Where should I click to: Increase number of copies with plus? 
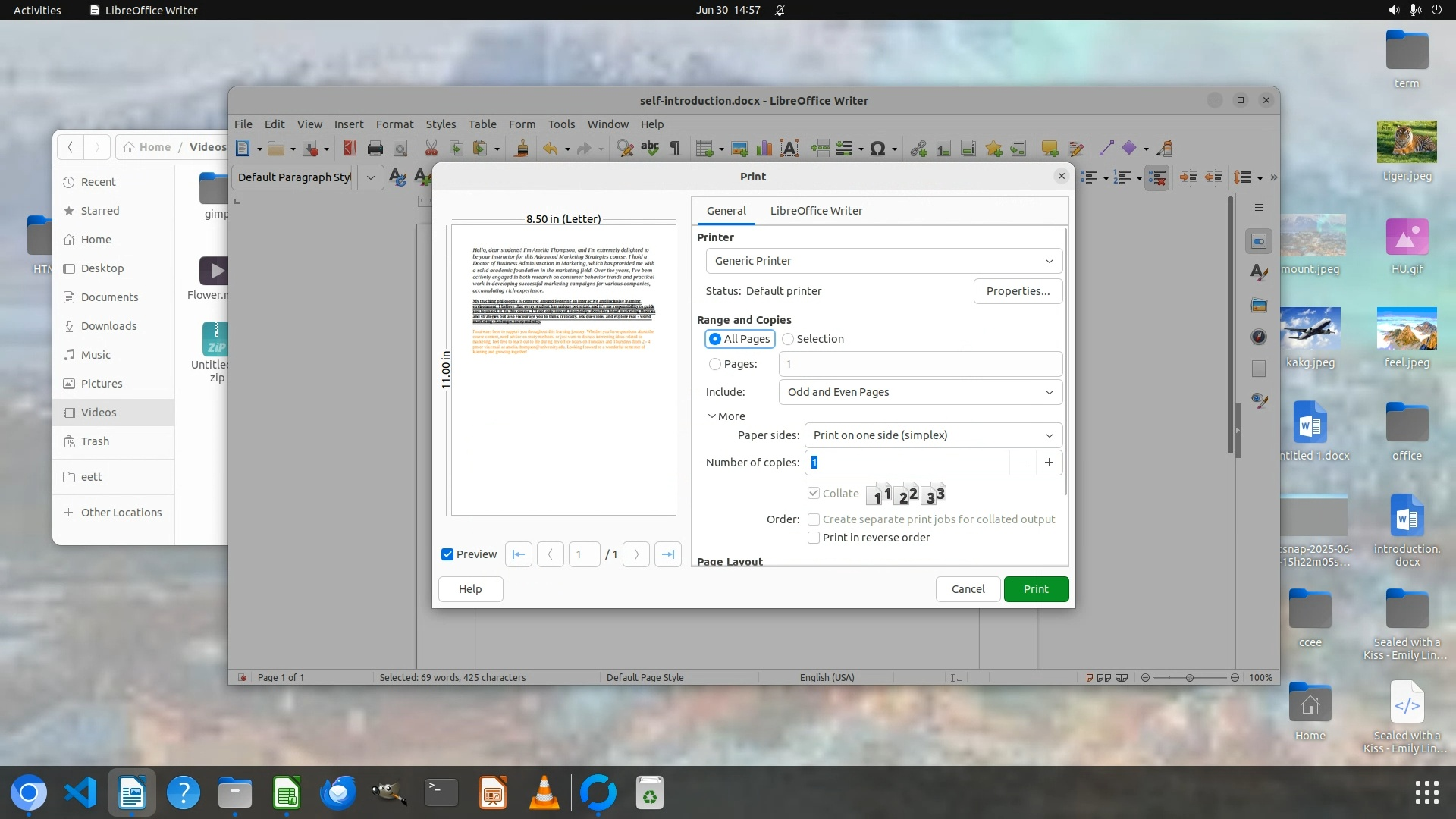[1049, 463]
